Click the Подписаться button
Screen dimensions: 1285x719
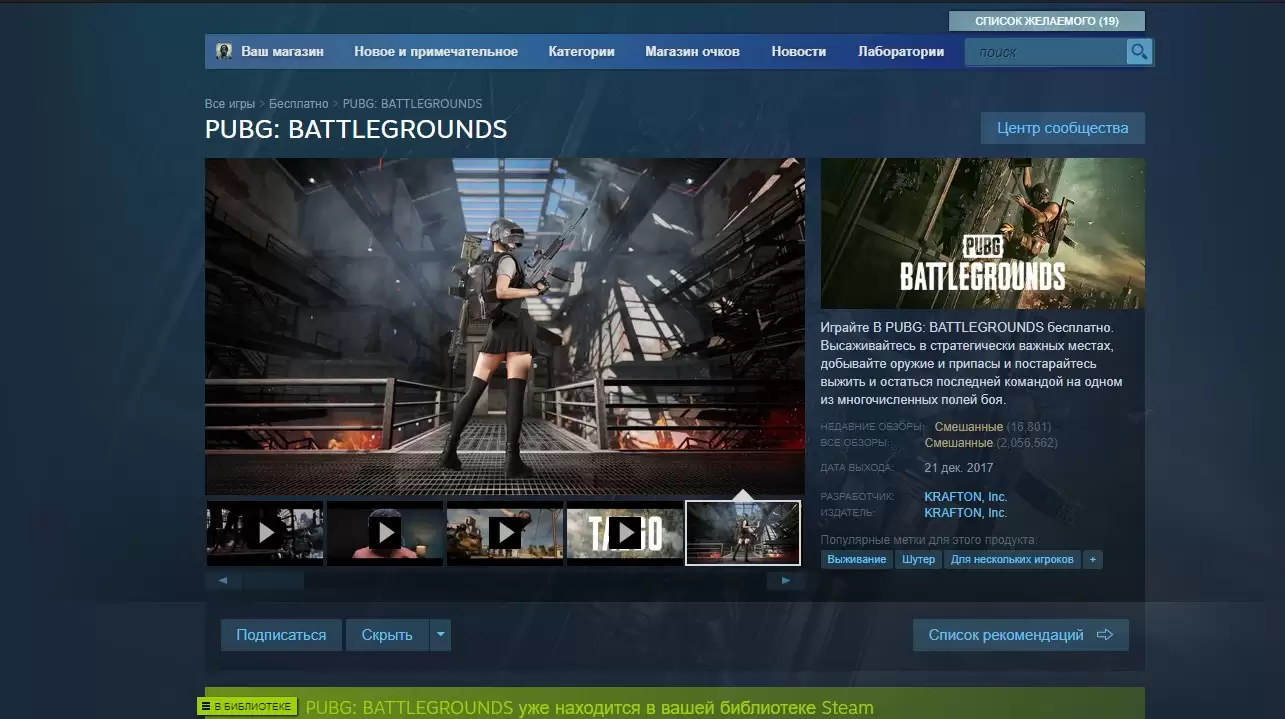coord(281,635)
